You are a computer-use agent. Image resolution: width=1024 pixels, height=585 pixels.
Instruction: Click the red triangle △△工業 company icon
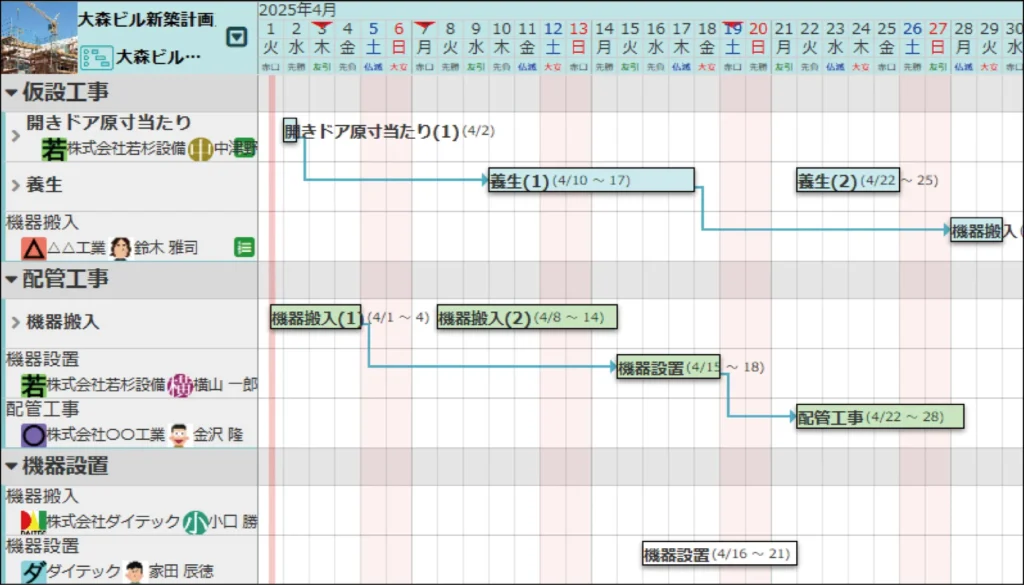coord(34,248)
